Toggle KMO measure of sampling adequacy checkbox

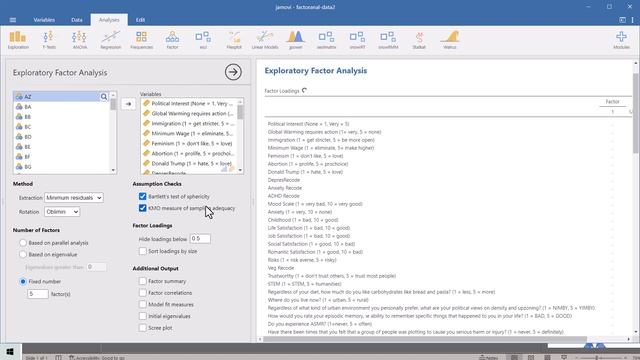(142, 208)
